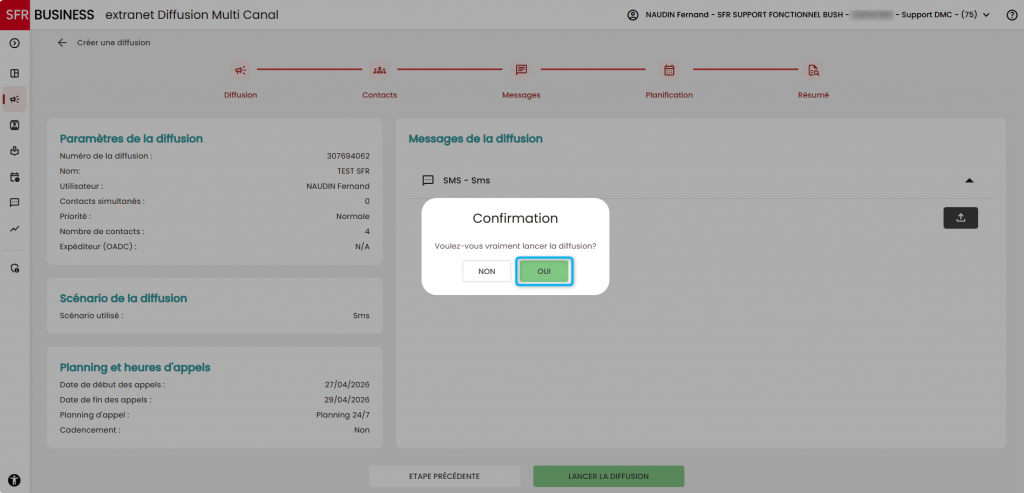This screenshot has width=1024, height=493.
Task: Click the name value TEST SFR
Action: coord(353,171)
